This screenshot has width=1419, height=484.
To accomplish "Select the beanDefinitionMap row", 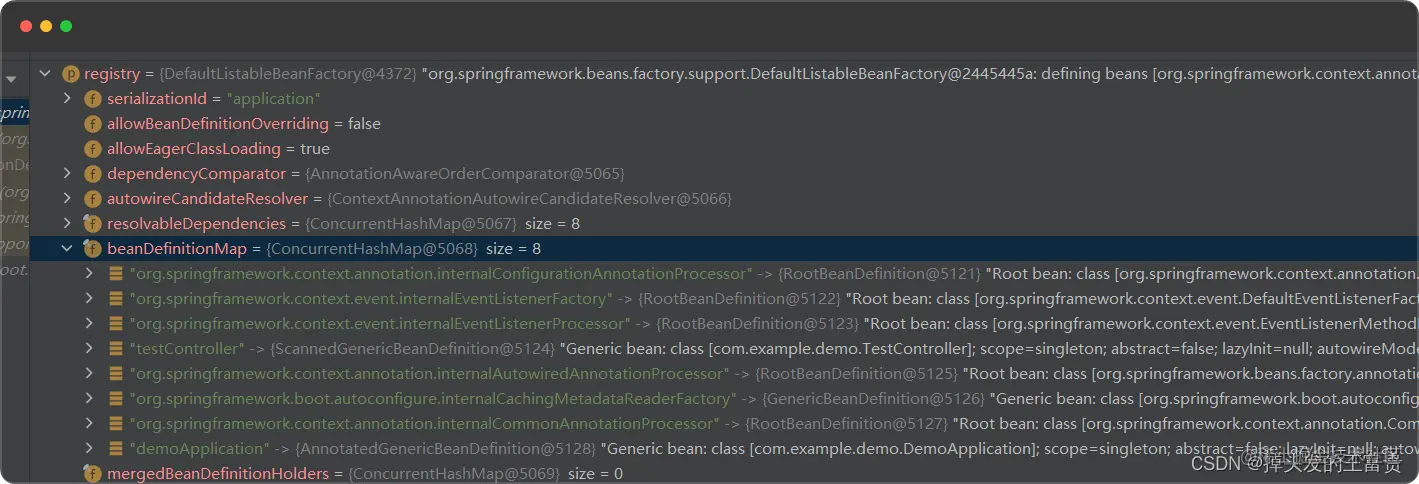I will (x=724, y=249).
